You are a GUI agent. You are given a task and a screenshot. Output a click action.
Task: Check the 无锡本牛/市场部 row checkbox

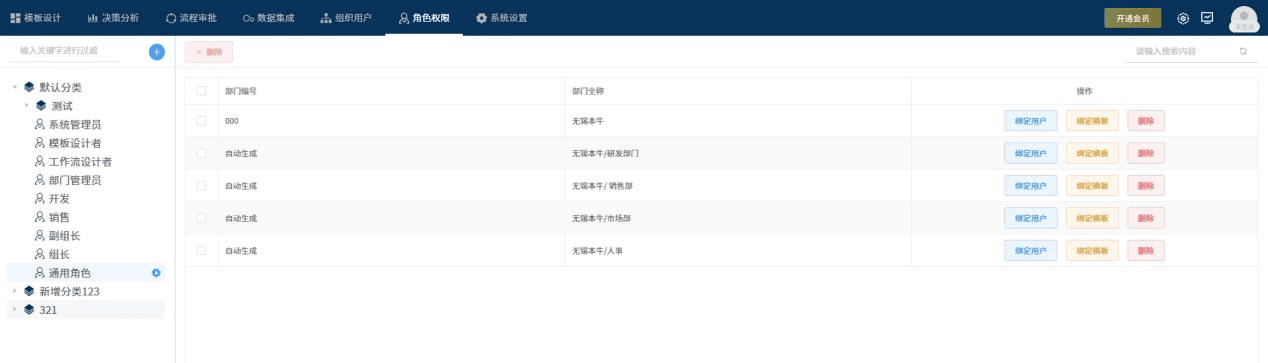coord(201,218)
